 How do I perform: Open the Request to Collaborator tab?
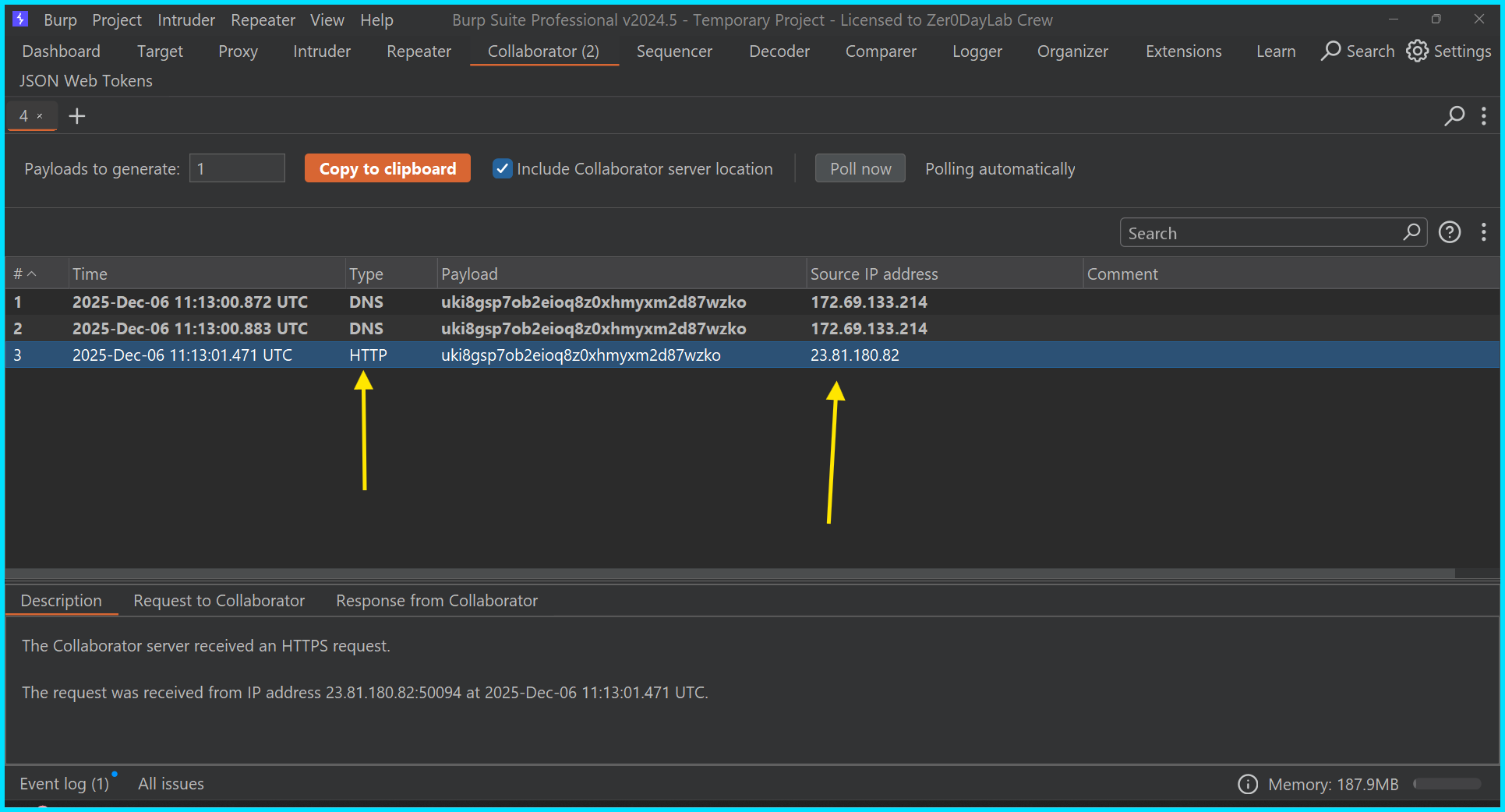point(219,601)
